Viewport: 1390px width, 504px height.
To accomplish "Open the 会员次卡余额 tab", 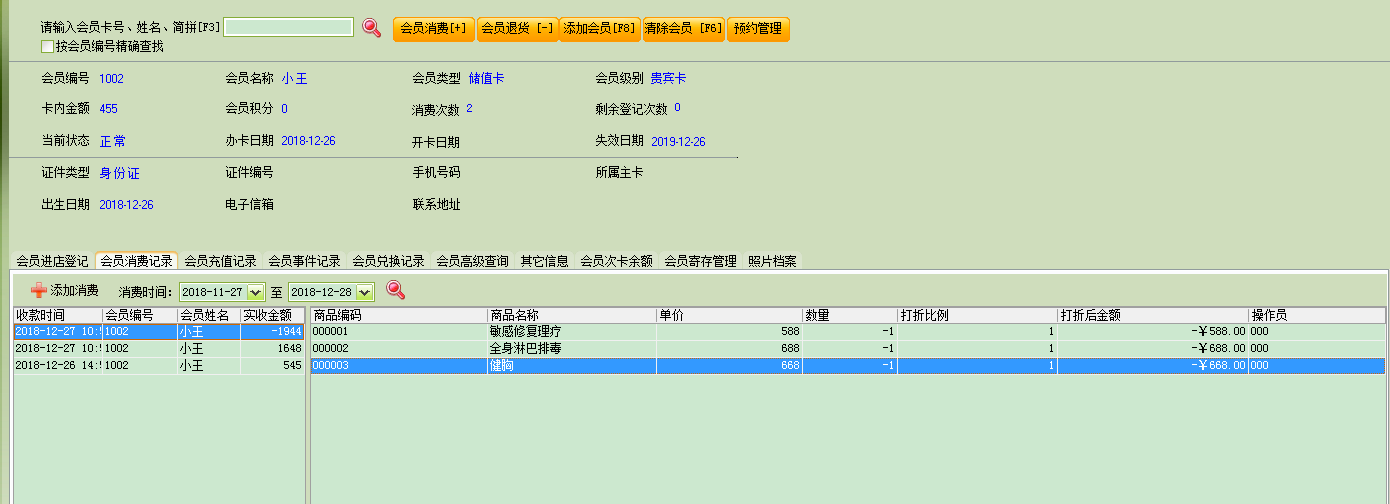I will (617, 261).
